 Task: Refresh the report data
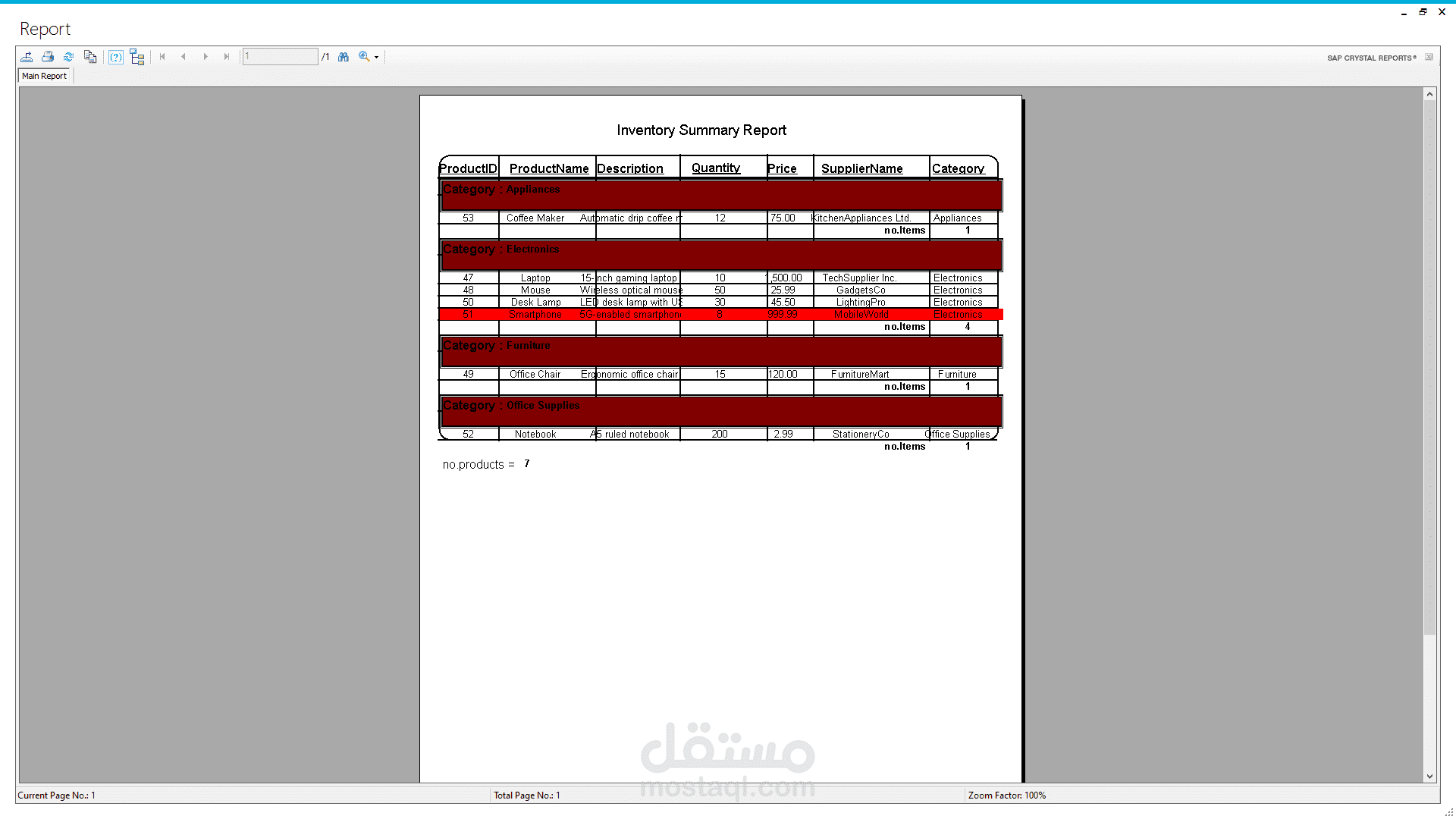pos(68,57)
